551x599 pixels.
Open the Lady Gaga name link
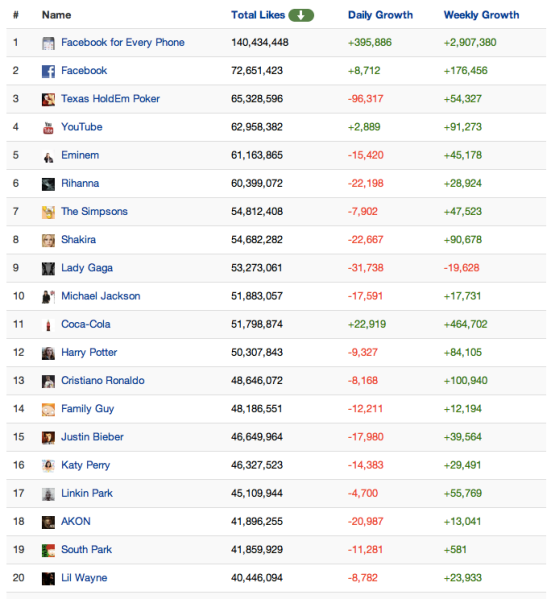coord(87,268)
